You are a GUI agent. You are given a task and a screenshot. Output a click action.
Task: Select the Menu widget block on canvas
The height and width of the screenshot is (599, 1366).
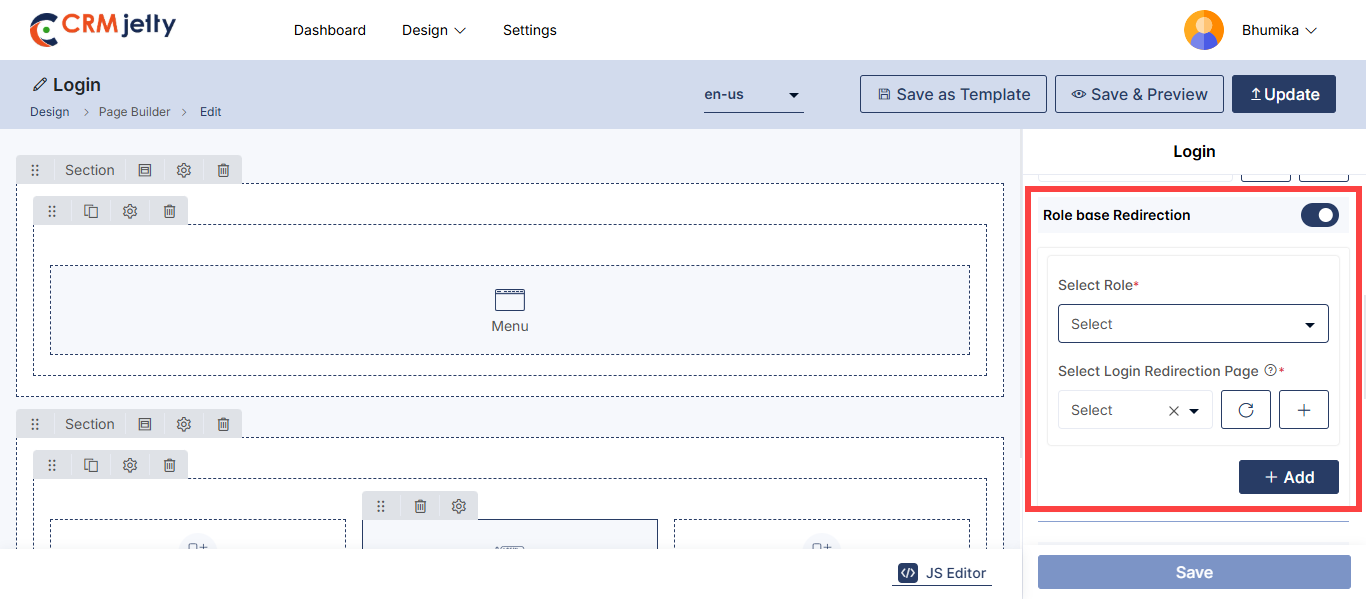click(510, 310)
